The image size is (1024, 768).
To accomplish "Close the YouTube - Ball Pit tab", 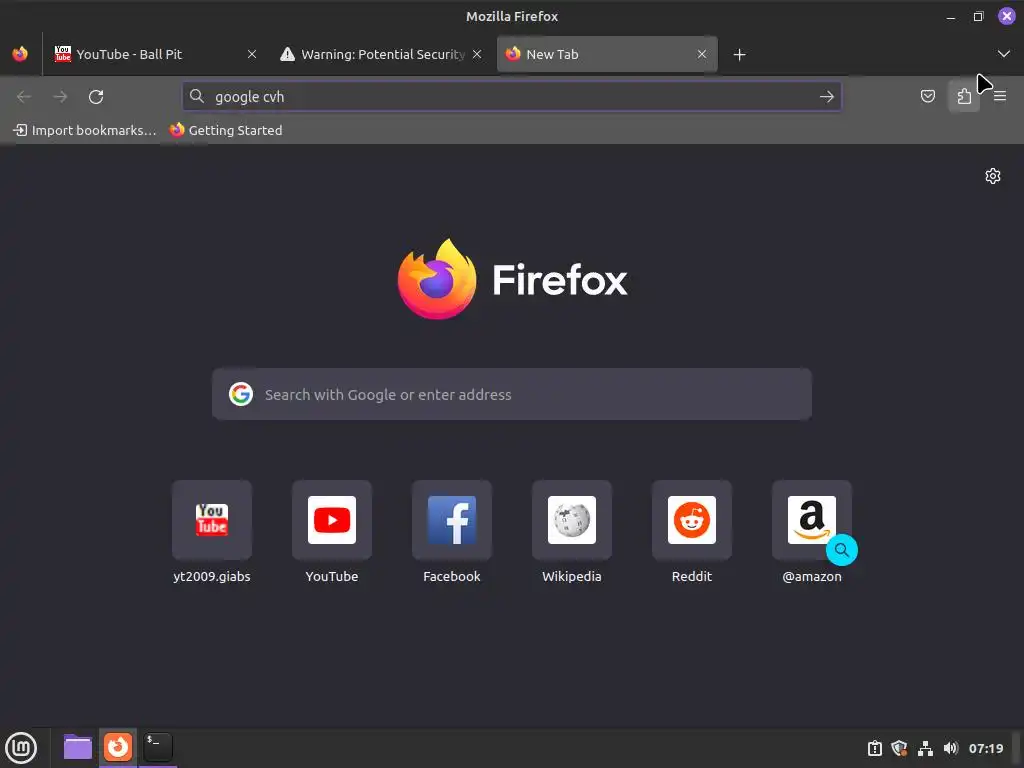I will coord(252,54).
